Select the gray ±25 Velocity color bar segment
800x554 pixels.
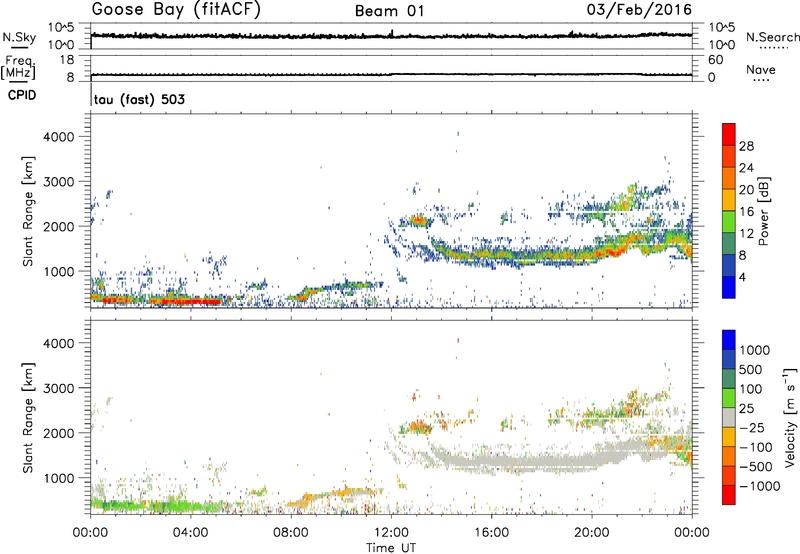pyautogui.click(x=729, y=418)
